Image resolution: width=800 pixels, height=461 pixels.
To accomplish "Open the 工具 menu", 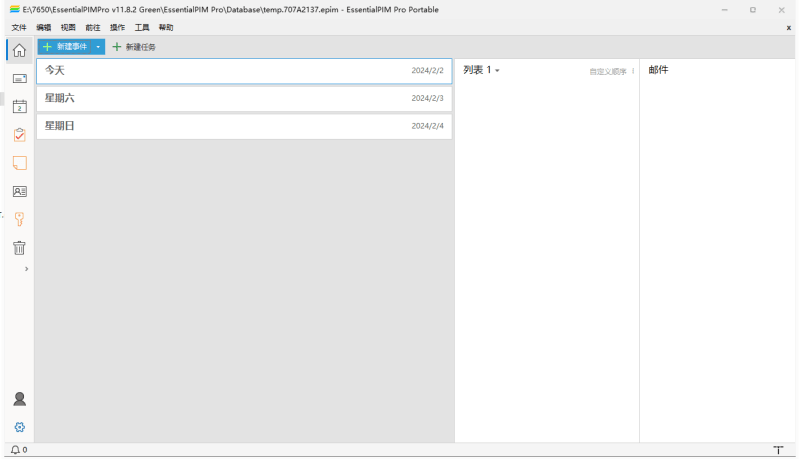I will coord(142,27).
